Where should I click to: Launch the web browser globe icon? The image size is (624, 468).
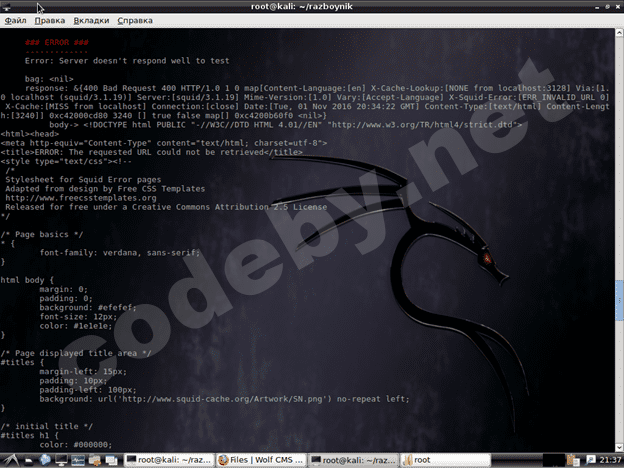click(x=45, y=460)
